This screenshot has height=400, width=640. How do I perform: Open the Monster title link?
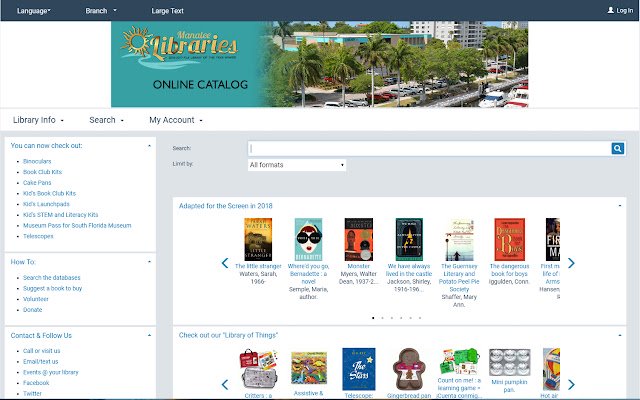(x=358, y=266)
